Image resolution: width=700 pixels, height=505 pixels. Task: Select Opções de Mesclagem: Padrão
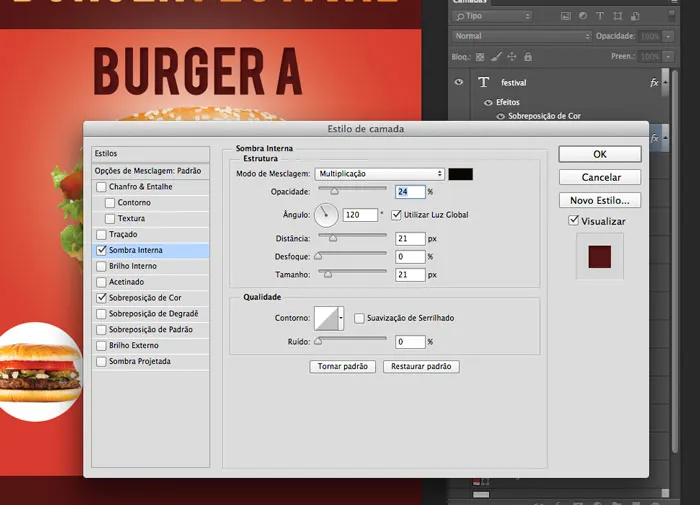point(150,171)
